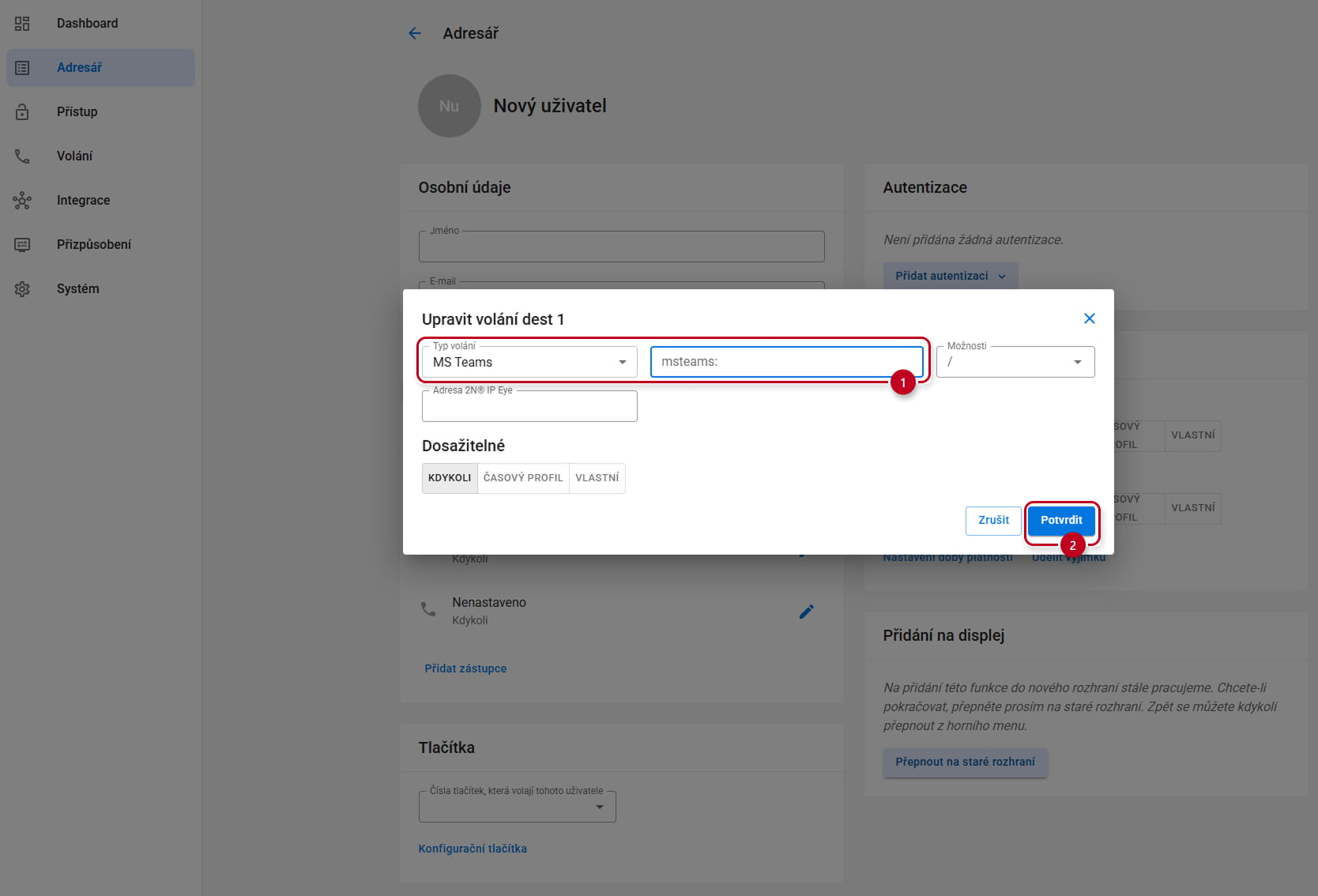
Task: Click the Přístup lock icon
Action: point(22,112)
